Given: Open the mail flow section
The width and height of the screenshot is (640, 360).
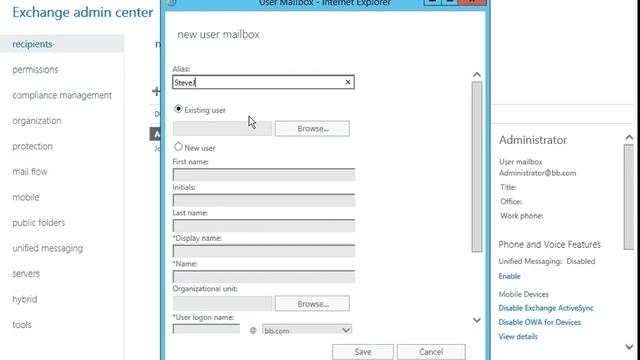Looking at the screenshot, I should pos(30,172).
